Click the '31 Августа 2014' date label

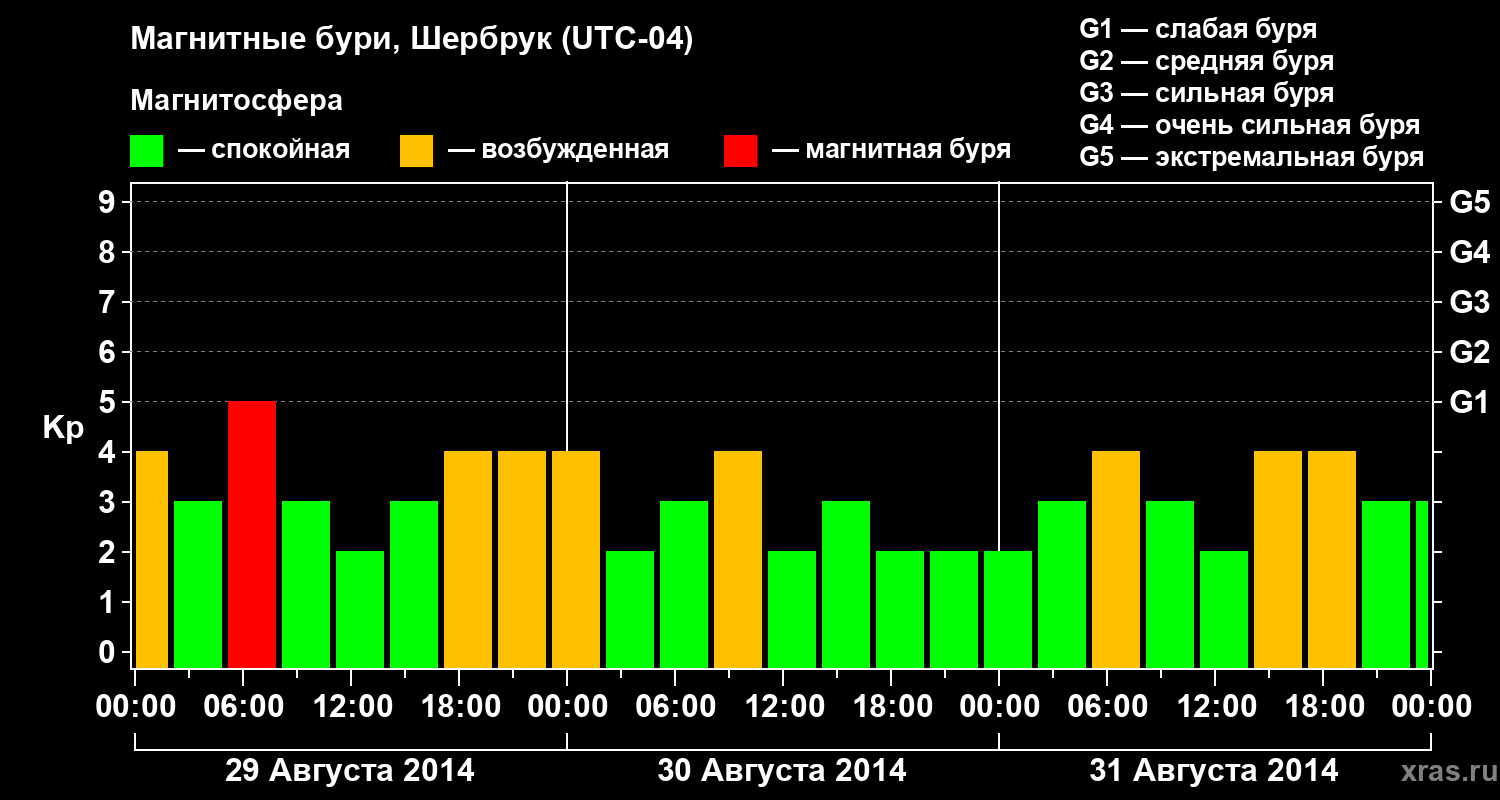pyautogui.click(x=1214, y=771)
